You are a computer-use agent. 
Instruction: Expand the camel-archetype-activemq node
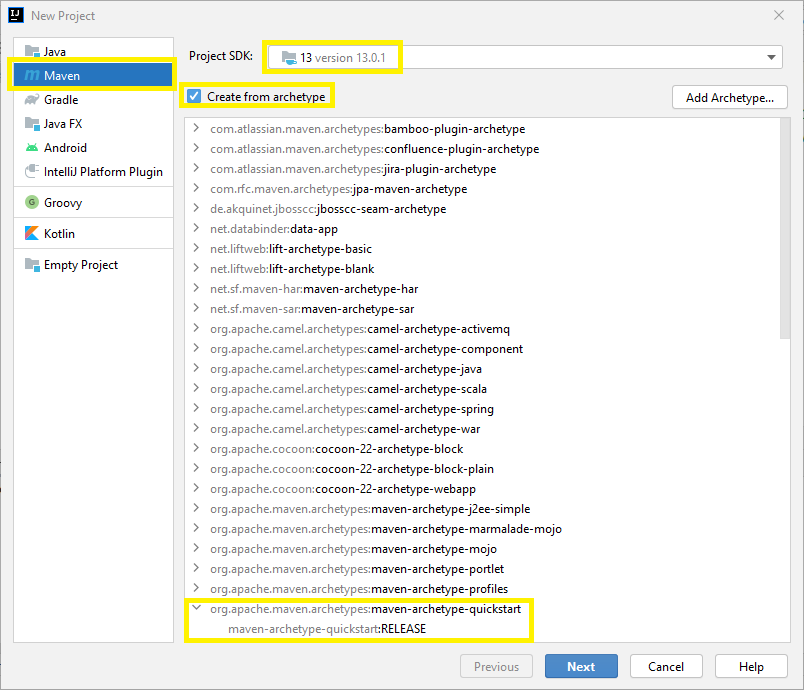(x=196, y=328)
